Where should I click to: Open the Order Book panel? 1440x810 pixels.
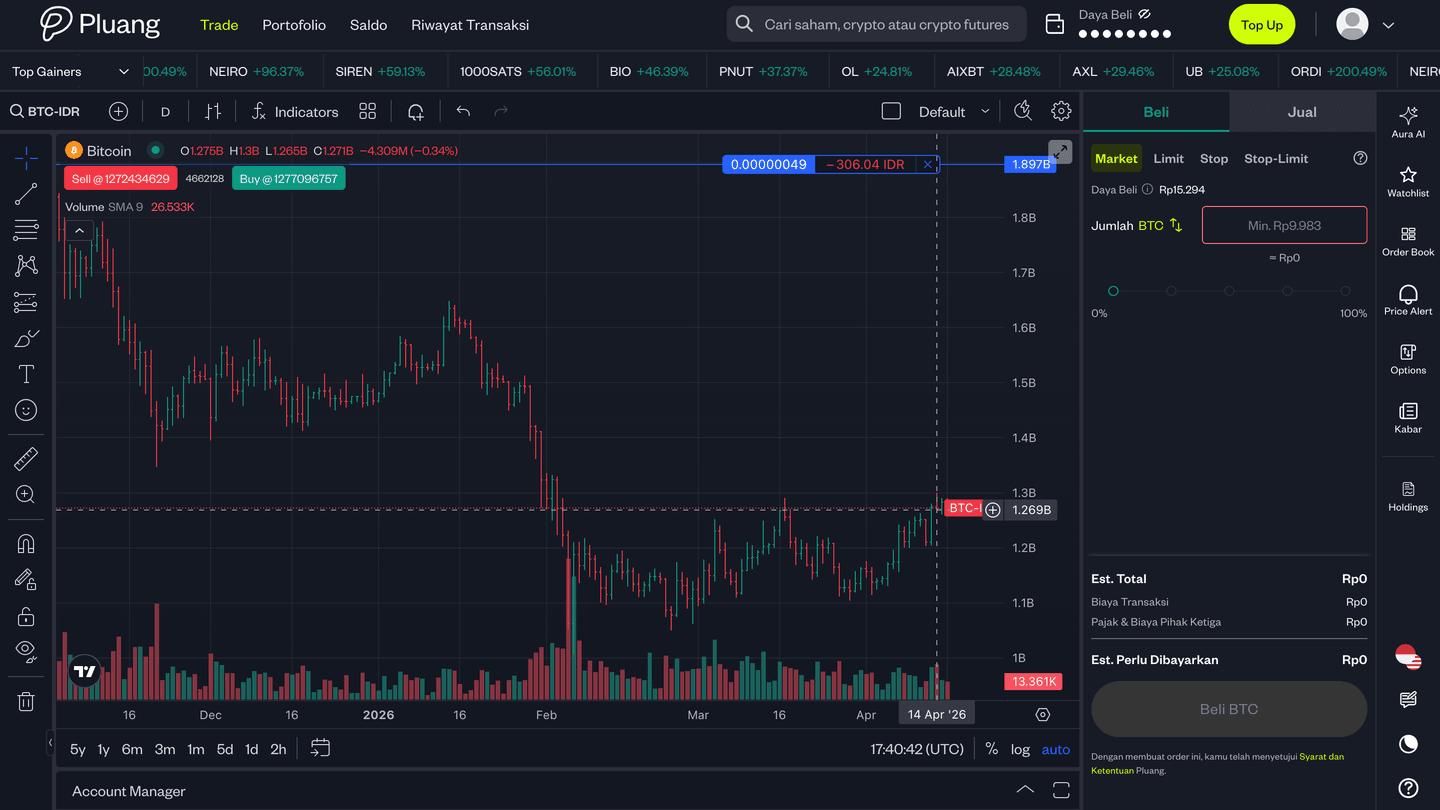coord(1408,241)
